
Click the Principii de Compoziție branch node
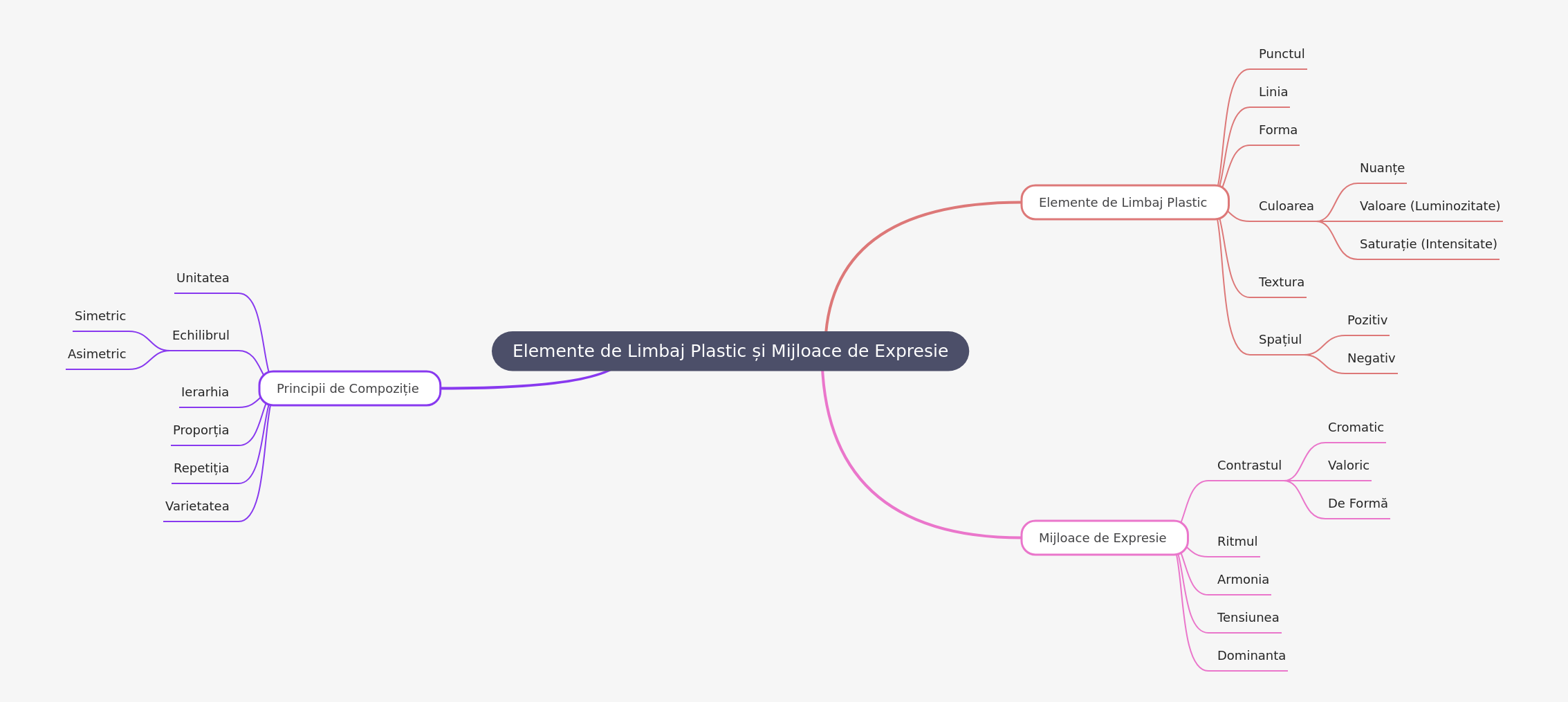(x=349, y=389)
